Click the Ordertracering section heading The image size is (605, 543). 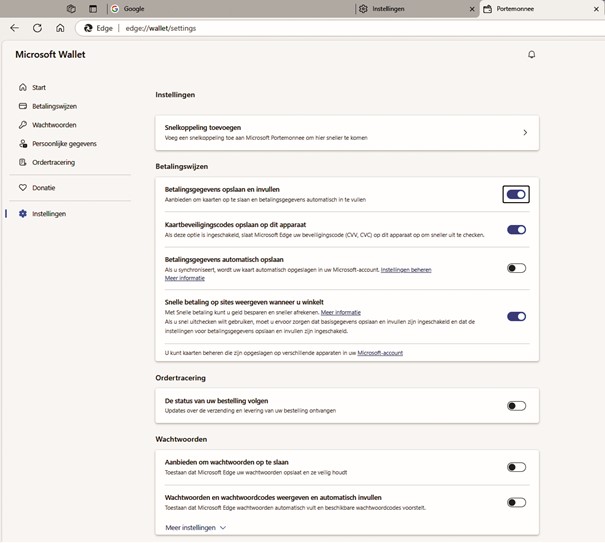180,378
